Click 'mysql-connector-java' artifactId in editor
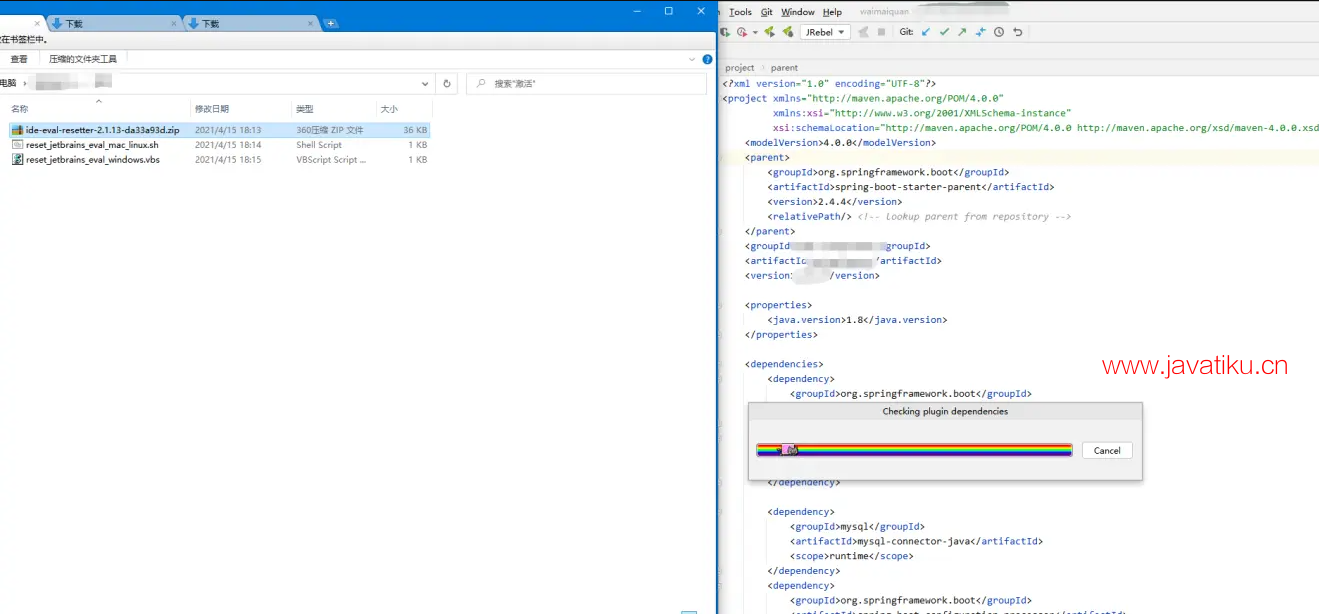This screenshot has height=614, width=1319. click(x=914, y=541)
